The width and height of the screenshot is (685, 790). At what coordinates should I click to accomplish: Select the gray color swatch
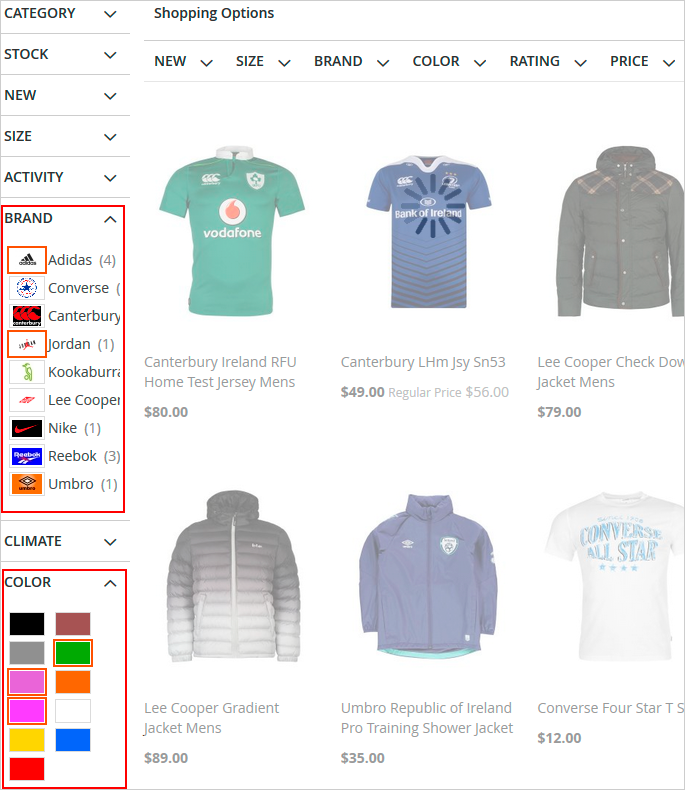click(27, 653)
